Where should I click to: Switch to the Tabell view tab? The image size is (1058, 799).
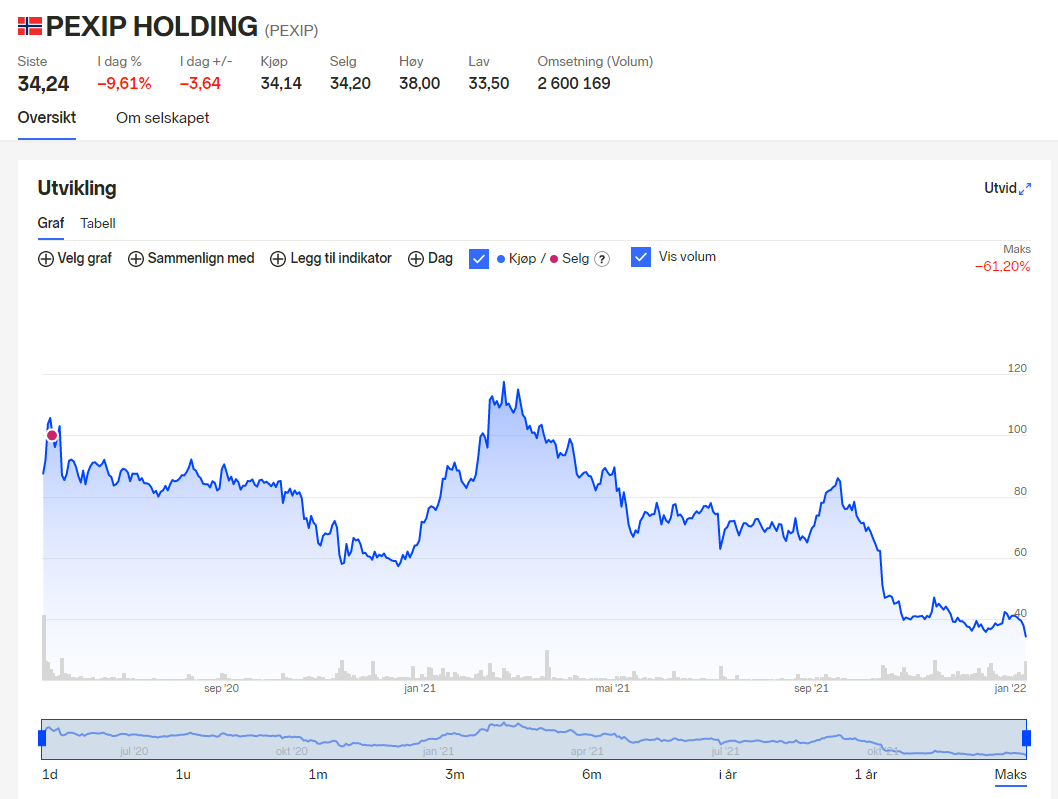click(x=98, y=223)
